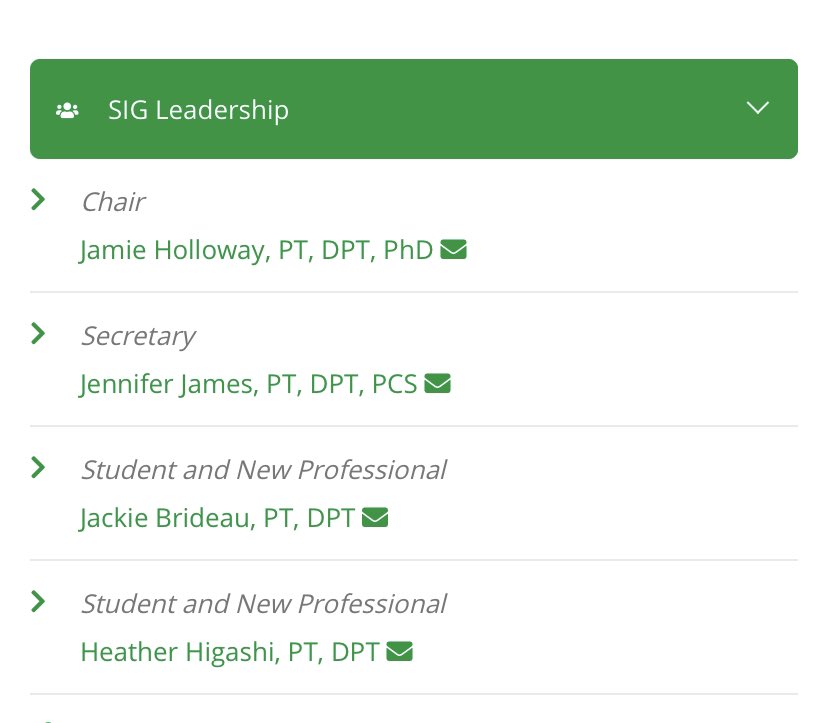Click the group people icon in header
The image size is (828, 723).
tap(67, 110)
